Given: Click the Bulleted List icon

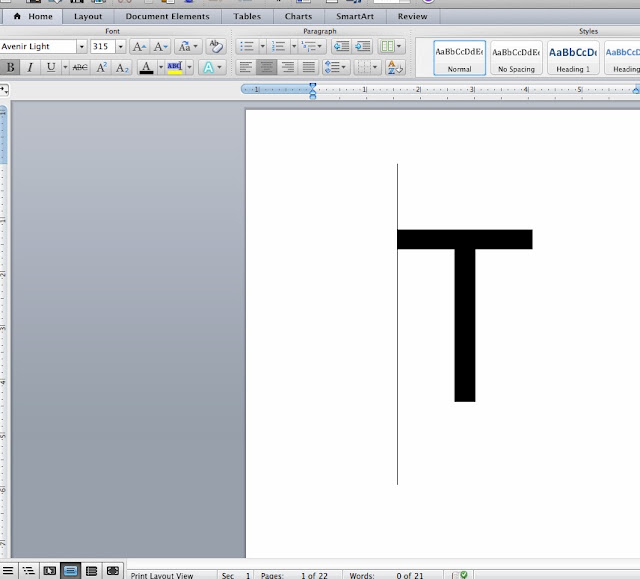Looking at the screenshot, I should (x=247, y=47).
